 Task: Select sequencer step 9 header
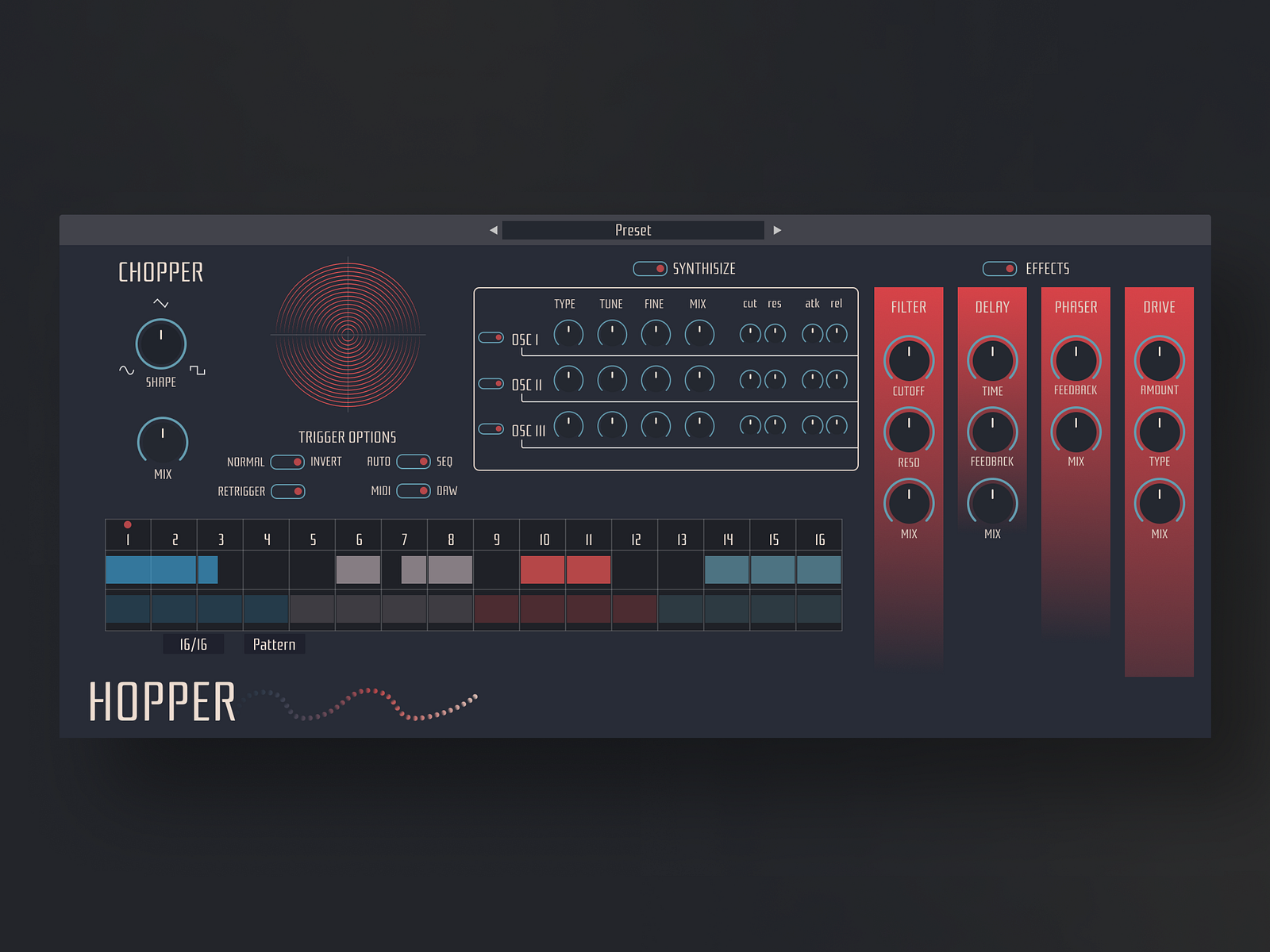497,535
